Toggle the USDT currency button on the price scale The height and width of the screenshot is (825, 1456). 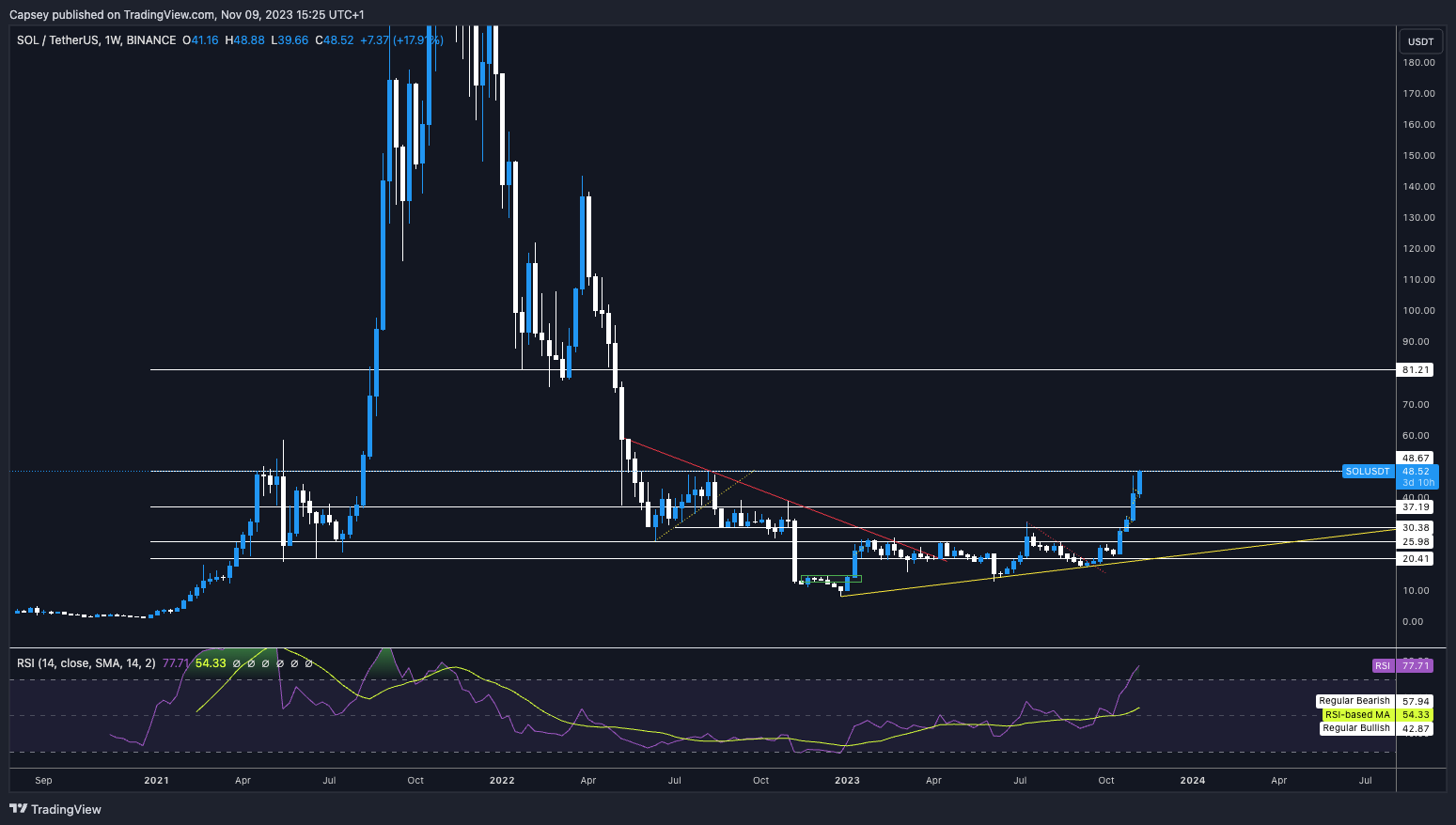pyautogui.click(x=1419, y=40)
